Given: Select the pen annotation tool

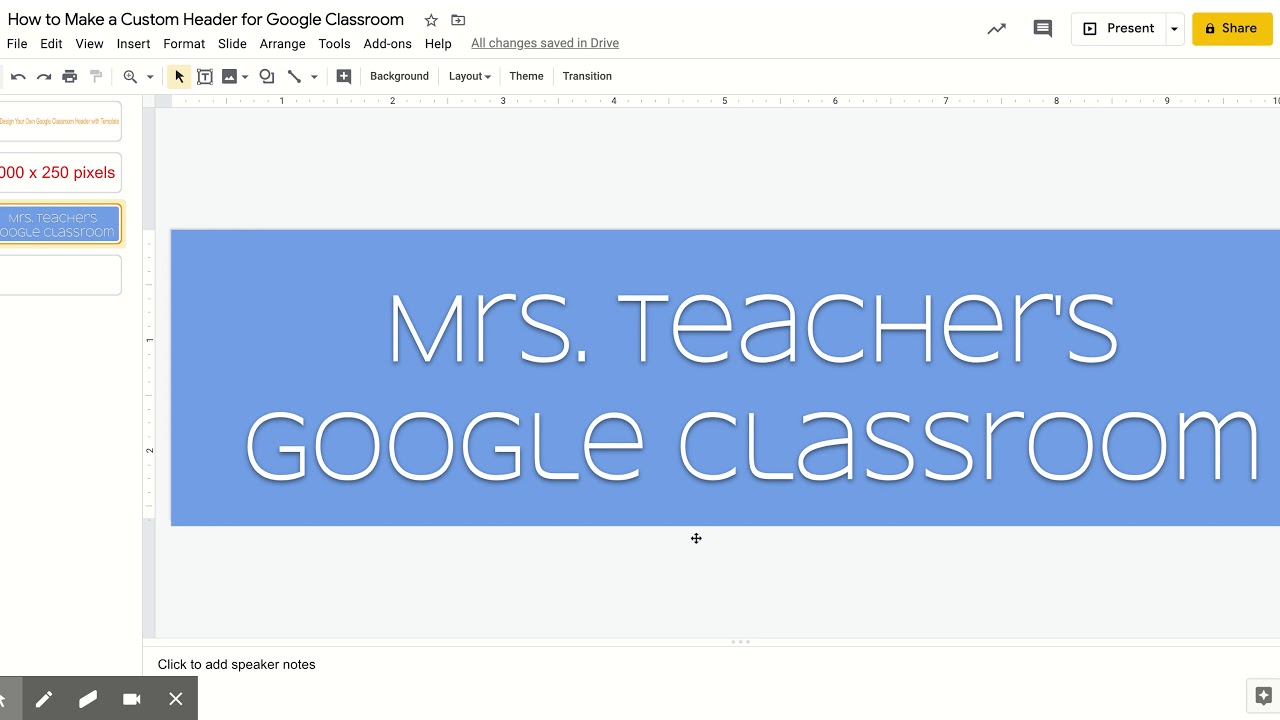Looking at the screenshot, I should 44,699.
